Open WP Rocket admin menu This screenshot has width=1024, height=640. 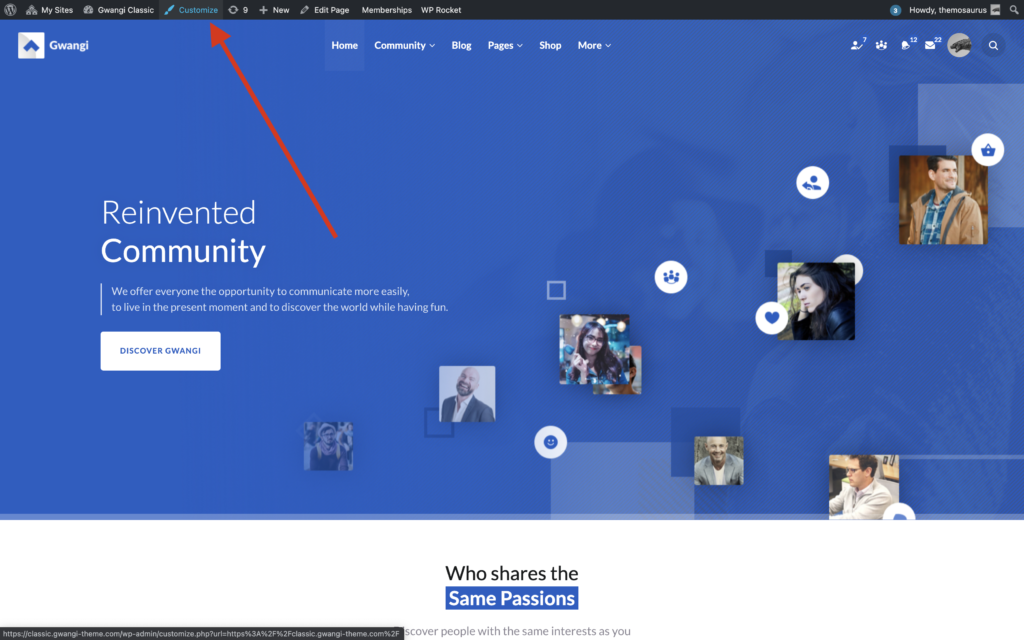click(x=441, y=10)
